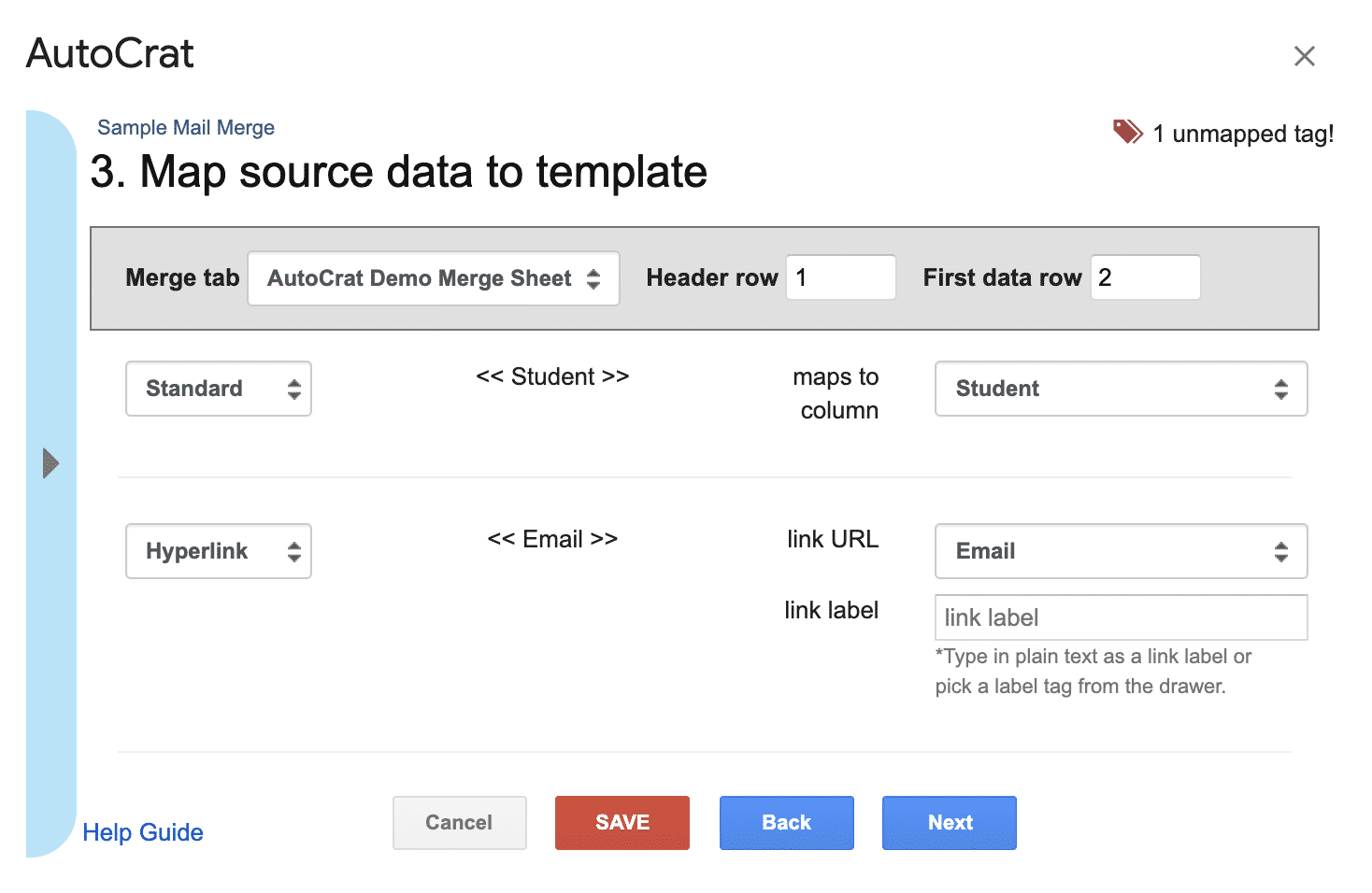The width and height of the screenshot is (1372, 893).
Task: Open the Student column mapping dropdown
Action: pyautogui.click(x=1121, y=389)
